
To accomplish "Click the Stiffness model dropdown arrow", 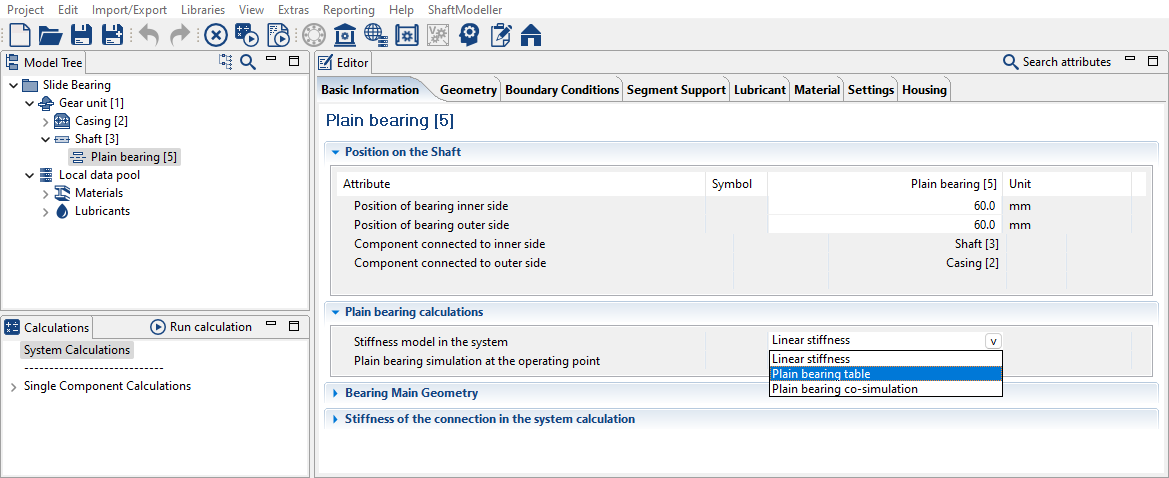I will [x=993, y=341].
